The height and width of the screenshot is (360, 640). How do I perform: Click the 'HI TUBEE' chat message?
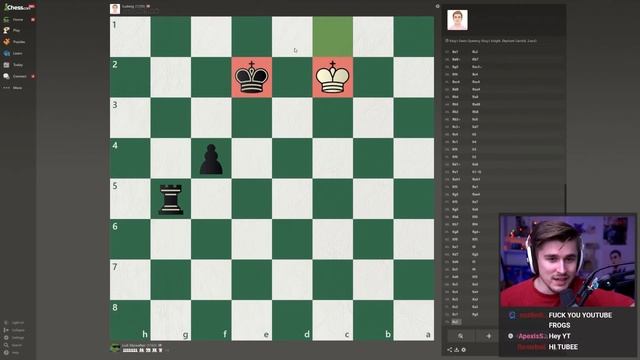coord(563,347)
